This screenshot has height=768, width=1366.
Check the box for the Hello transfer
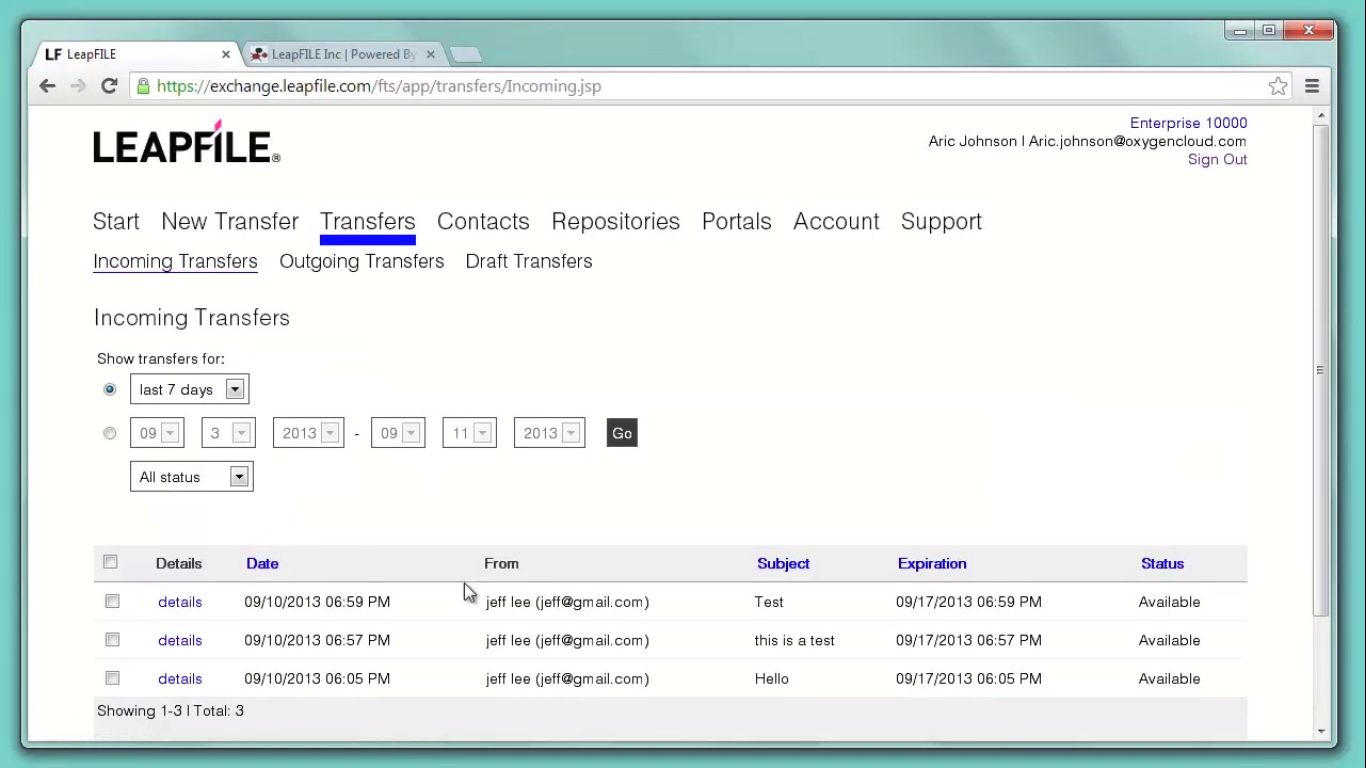112,678
